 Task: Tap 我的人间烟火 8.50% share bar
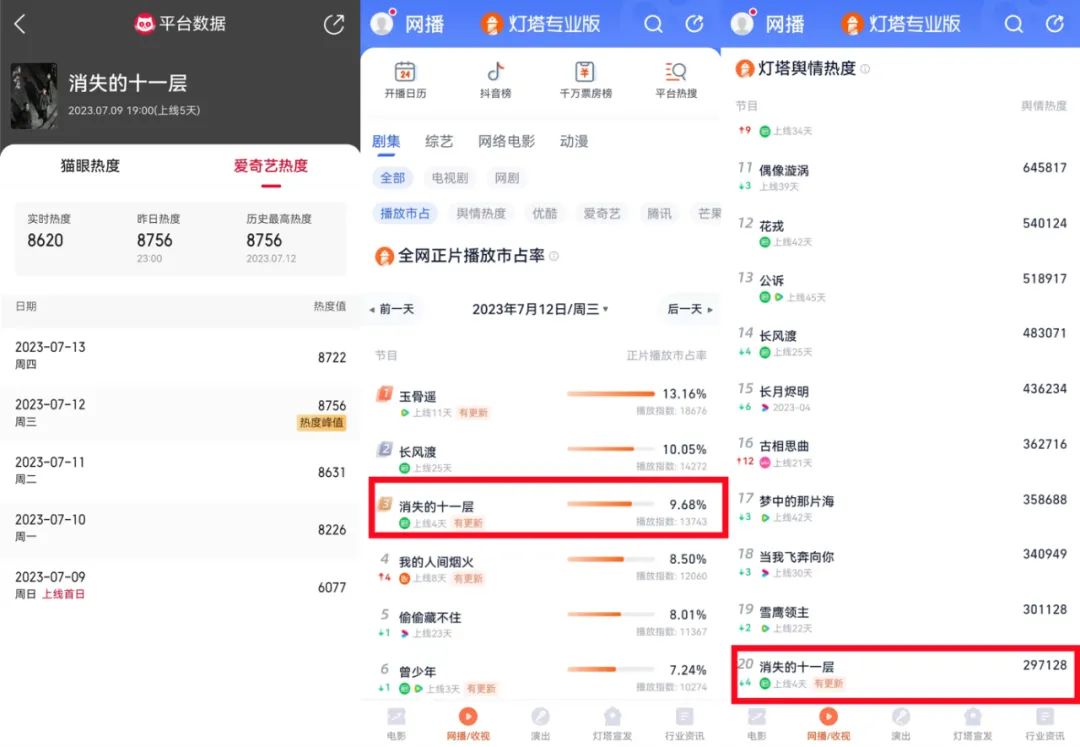tap(610, 559)
